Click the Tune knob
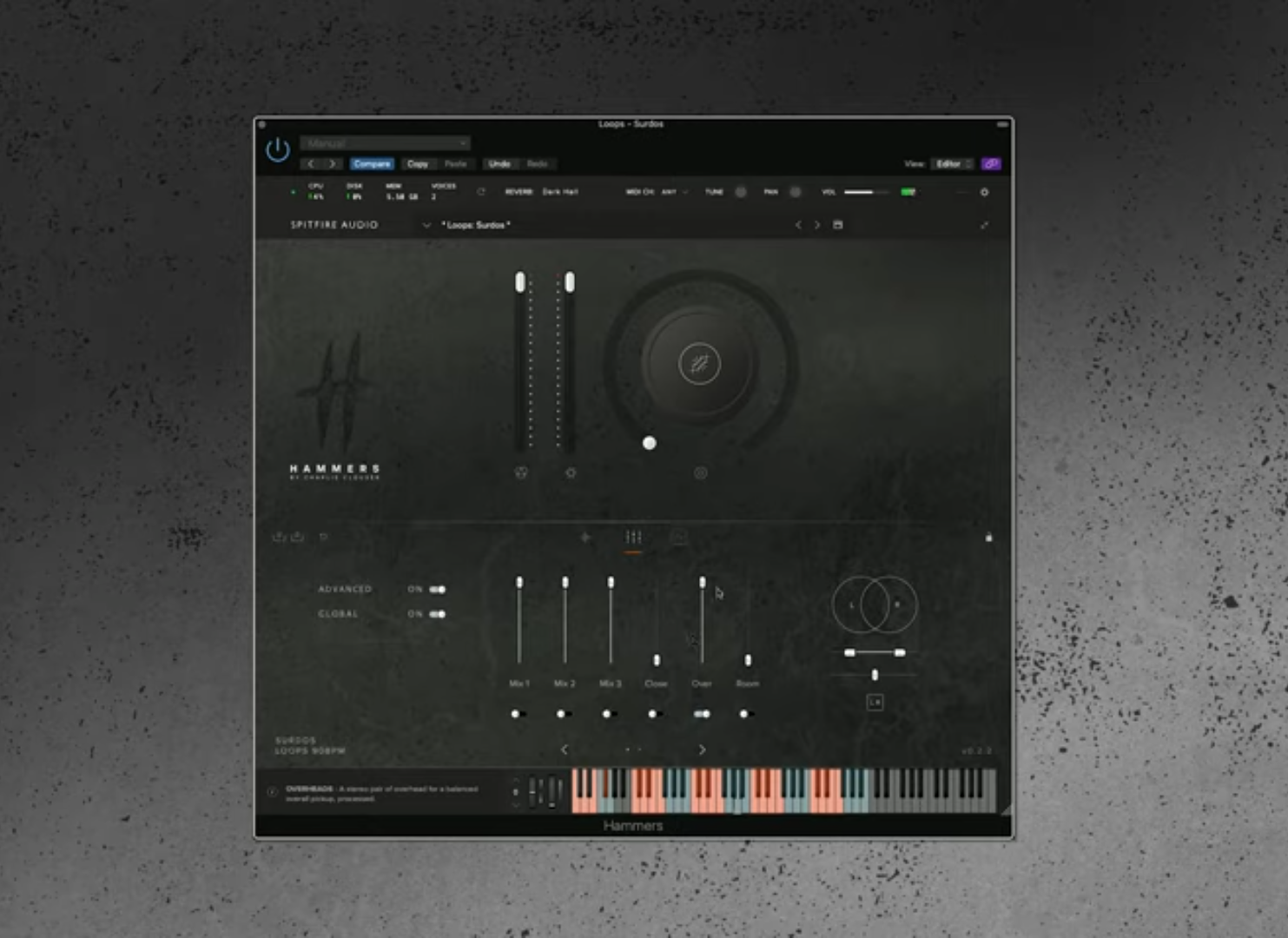Image resolution: width=1288 pixels, height=938 pixels. [741, 192]
